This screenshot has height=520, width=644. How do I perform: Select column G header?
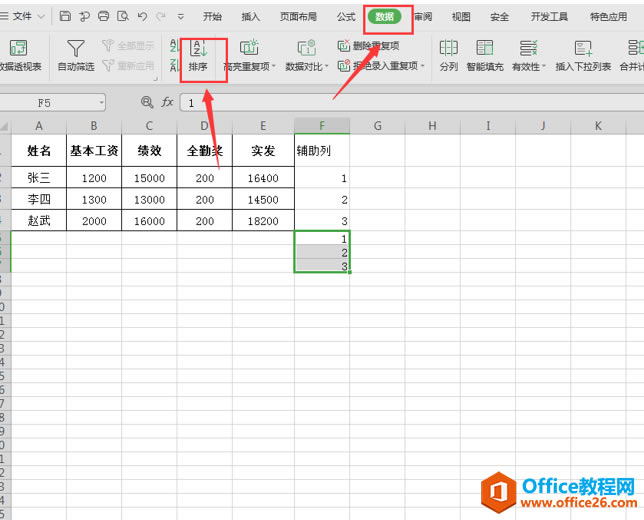point(377,126)
